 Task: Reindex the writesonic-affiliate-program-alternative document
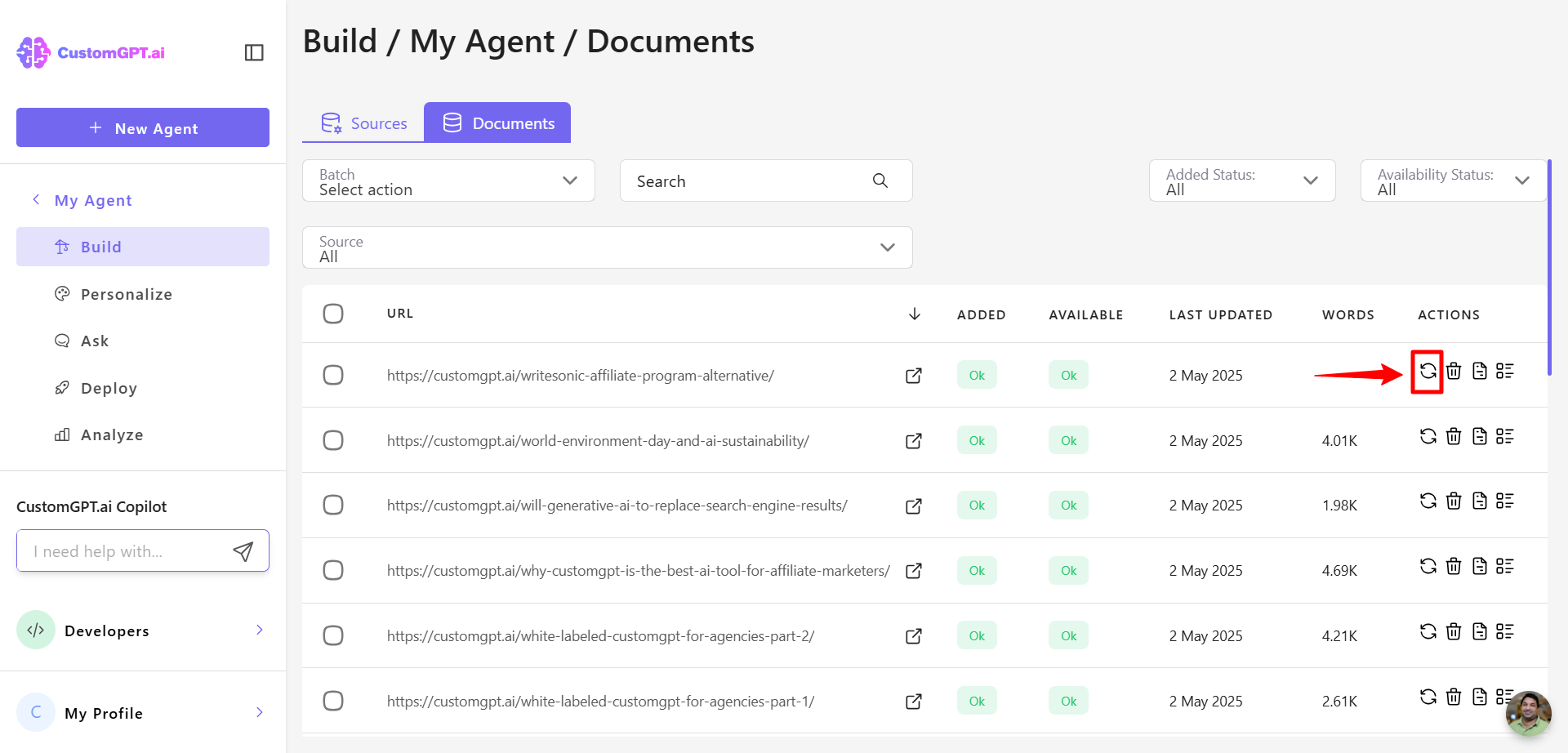pos(1428,371)
